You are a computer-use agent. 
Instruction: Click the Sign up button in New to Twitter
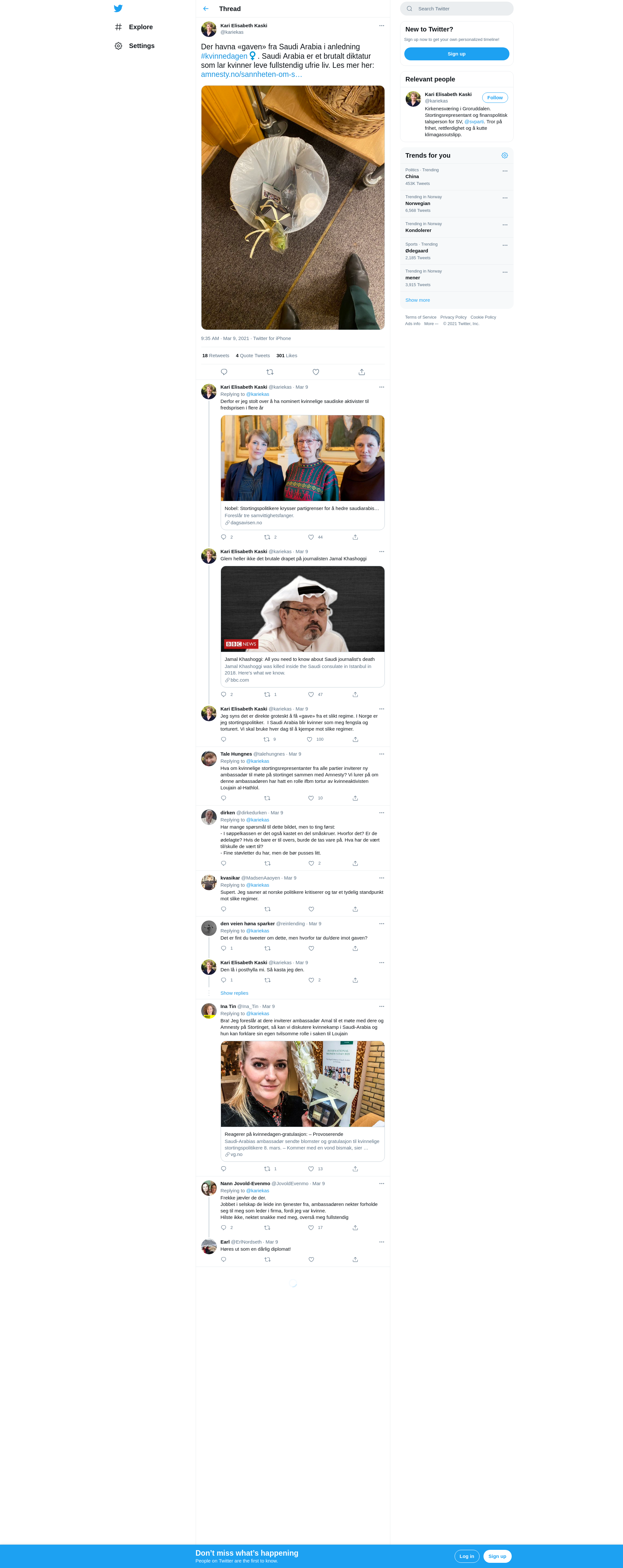(457, 54)
